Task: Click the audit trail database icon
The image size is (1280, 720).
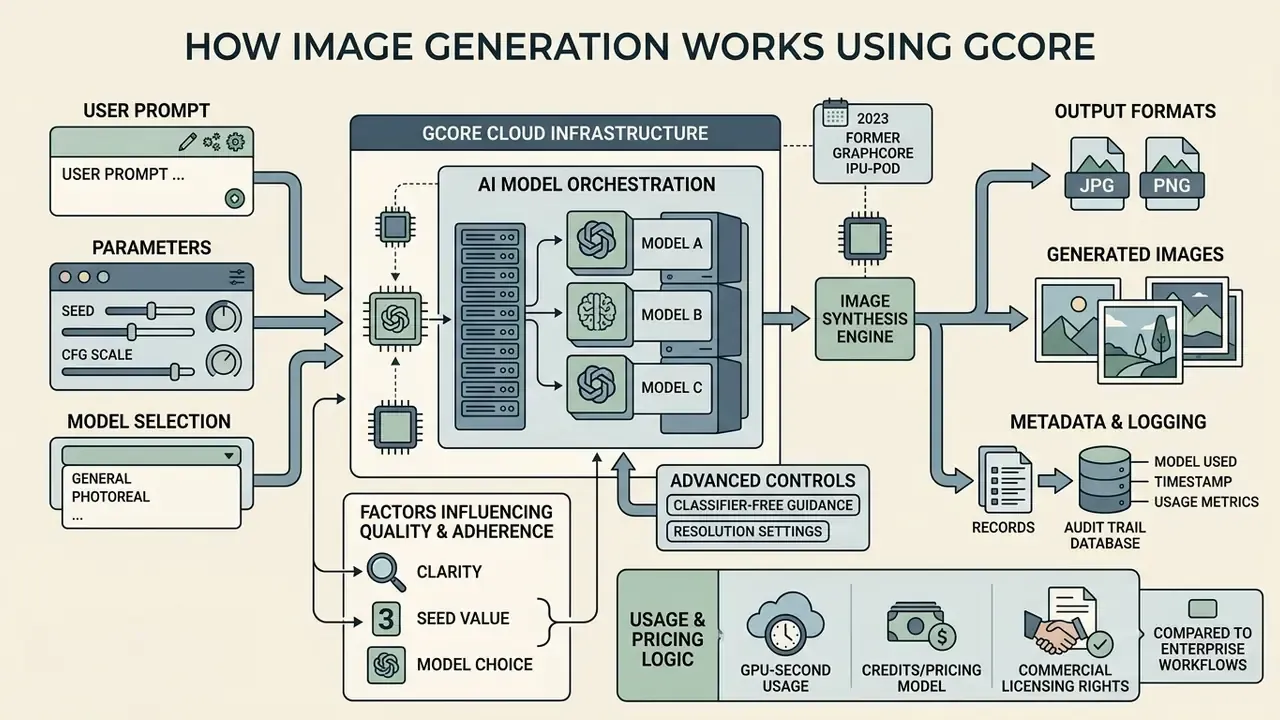Action: (1107, 481)
